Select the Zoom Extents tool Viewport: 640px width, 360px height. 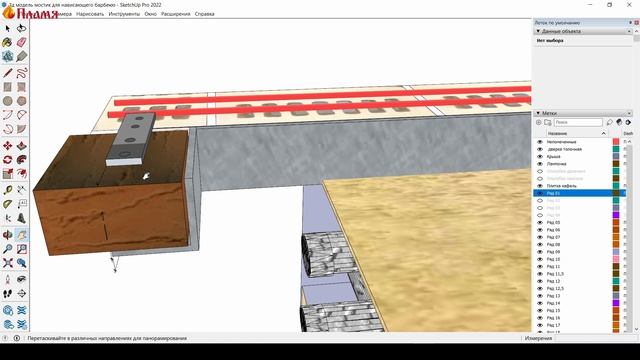point(7,262)
